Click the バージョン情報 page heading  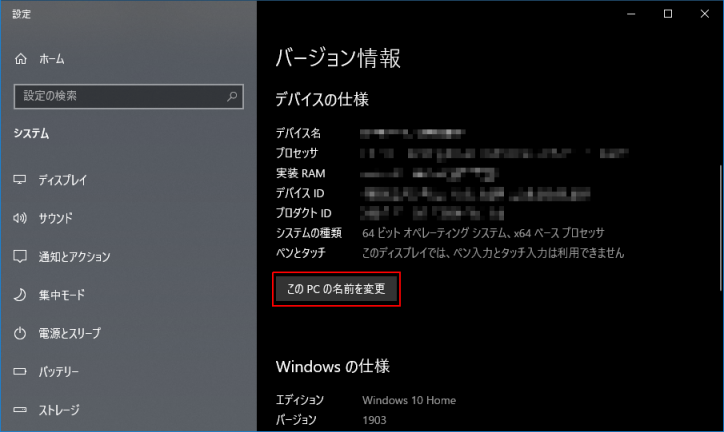pos(338,59)
